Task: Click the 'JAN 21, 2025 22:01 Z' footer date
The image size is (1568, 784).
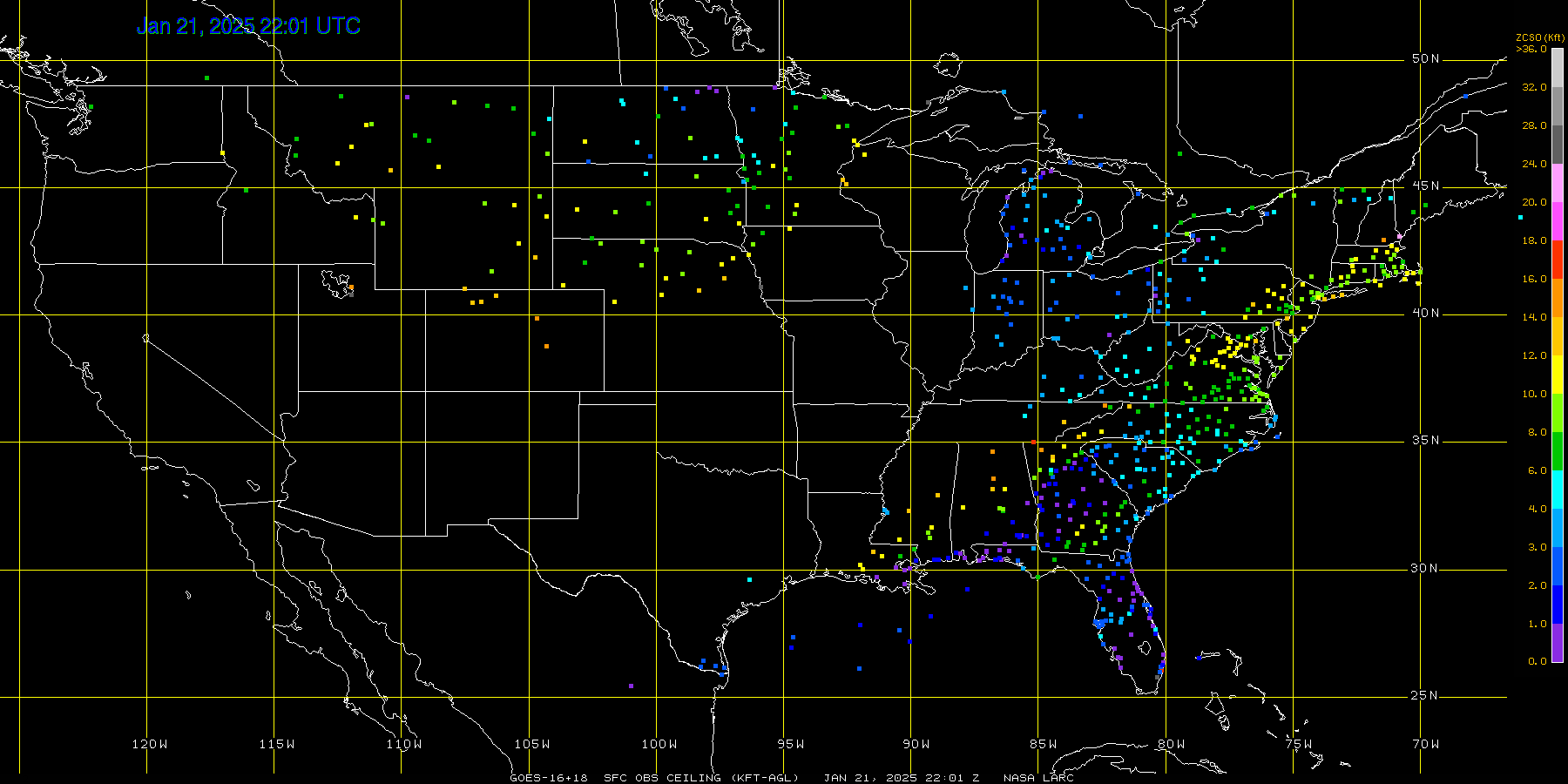Action: click(x=902, y=778)
